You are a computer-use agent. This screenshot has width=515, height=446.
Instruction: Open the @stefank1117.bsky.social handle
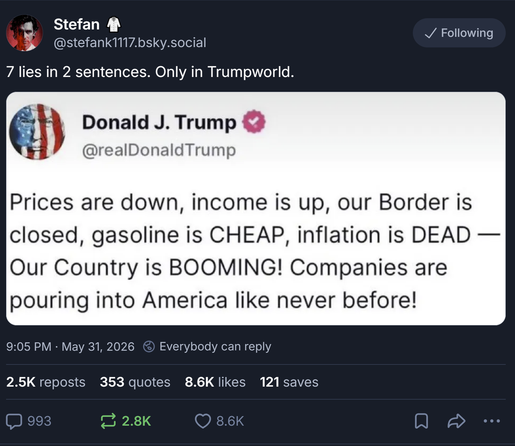tap(130, 43)
